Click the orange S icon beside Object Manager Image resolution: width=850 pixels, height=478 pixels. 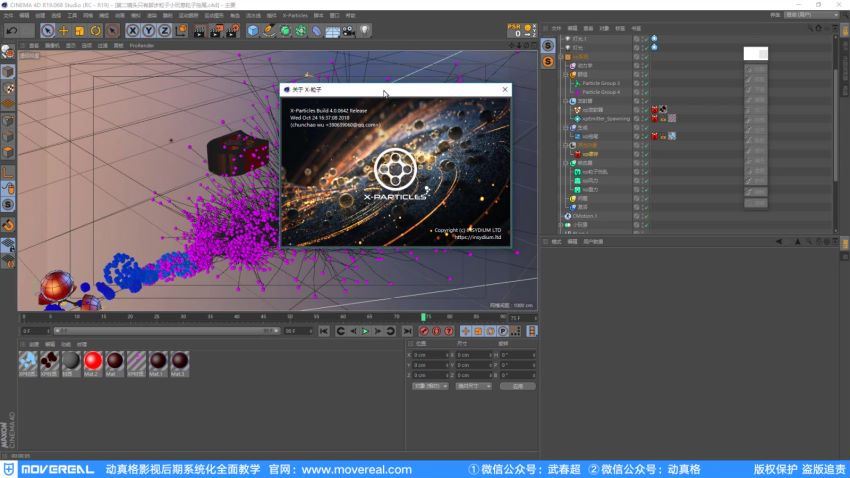coord(548,61)
